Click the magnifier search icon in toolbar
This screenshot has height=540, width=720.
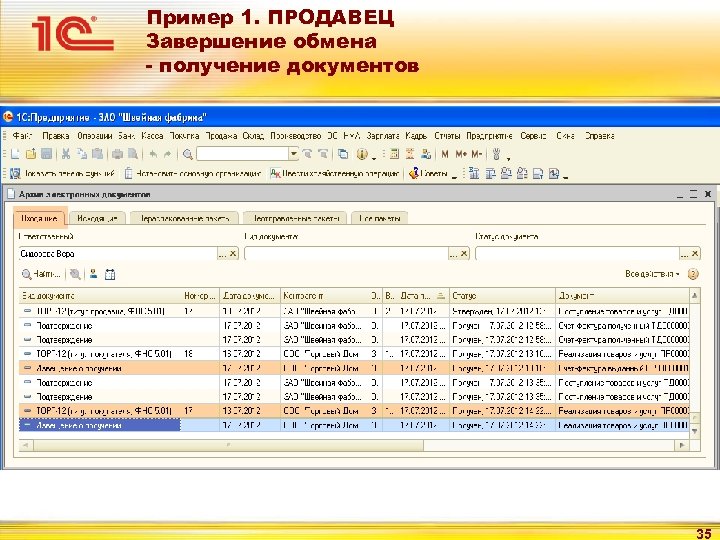187,154
